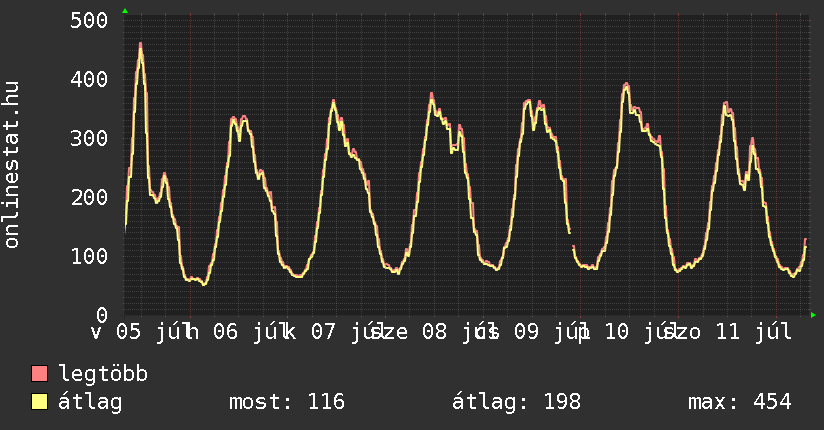Click the 'átlag: 198' statistic
The image size is (824, 430).
[x=517, y=402]
